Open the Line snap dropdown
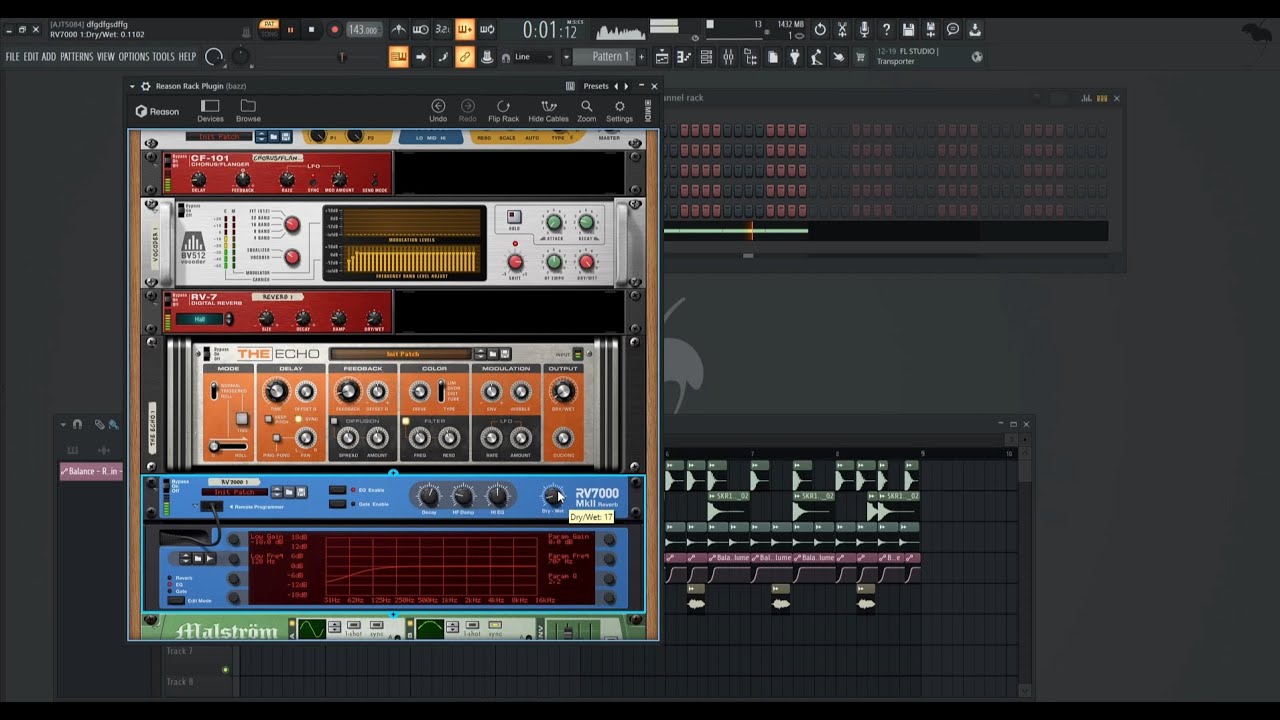The height and width of the screenshot is (720, 1280). [534, 57]
